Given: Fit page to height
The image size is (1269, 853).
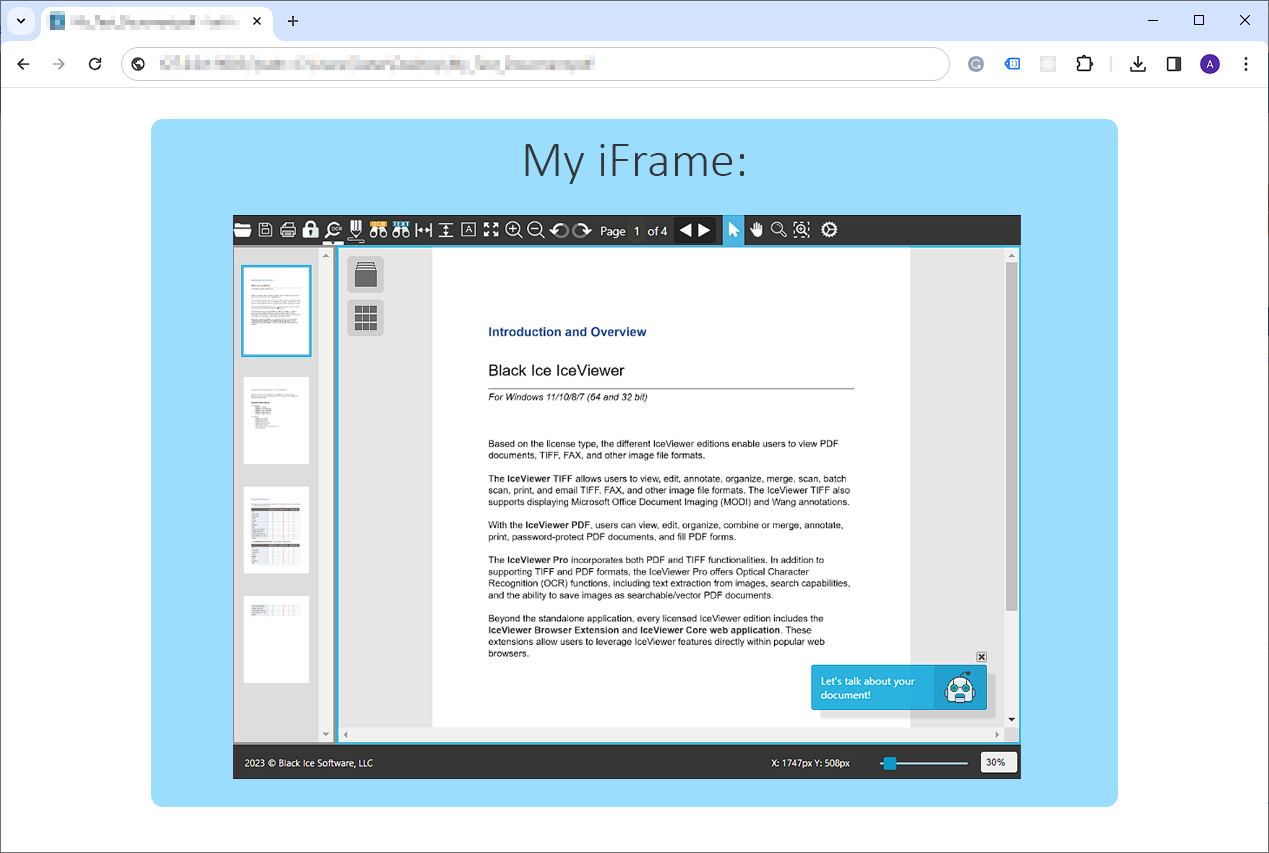Looking at the screenshot, I should click(446, 230).
